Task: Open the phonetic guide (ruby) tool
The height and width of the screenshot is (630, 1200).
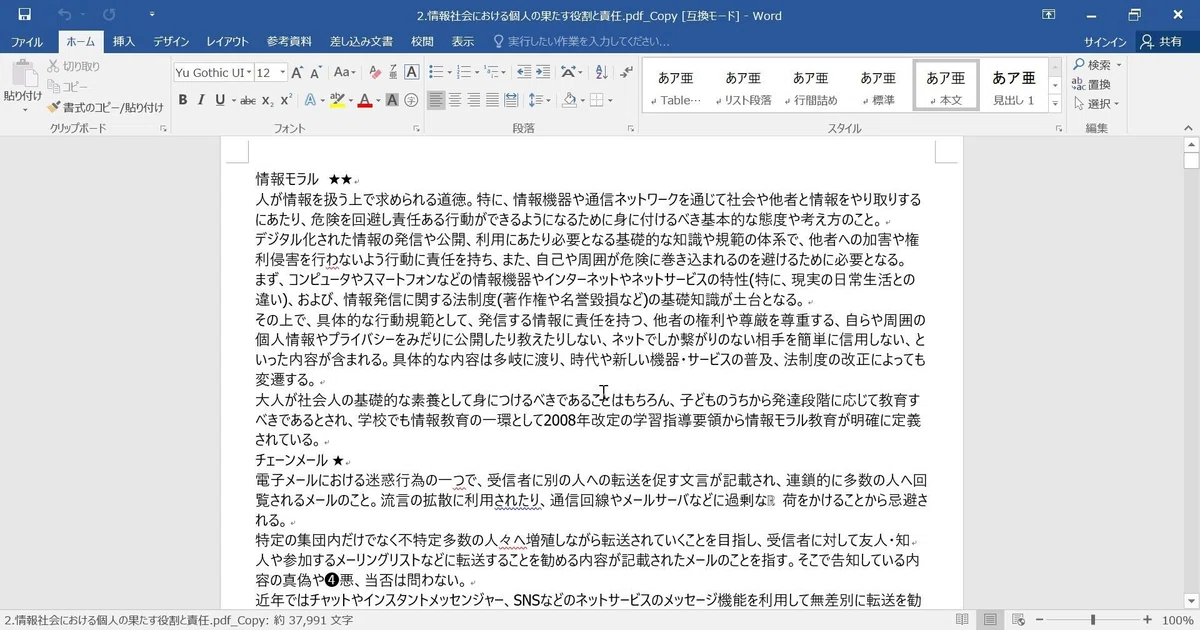Action: pyautogui.click(x=393, y=72)
